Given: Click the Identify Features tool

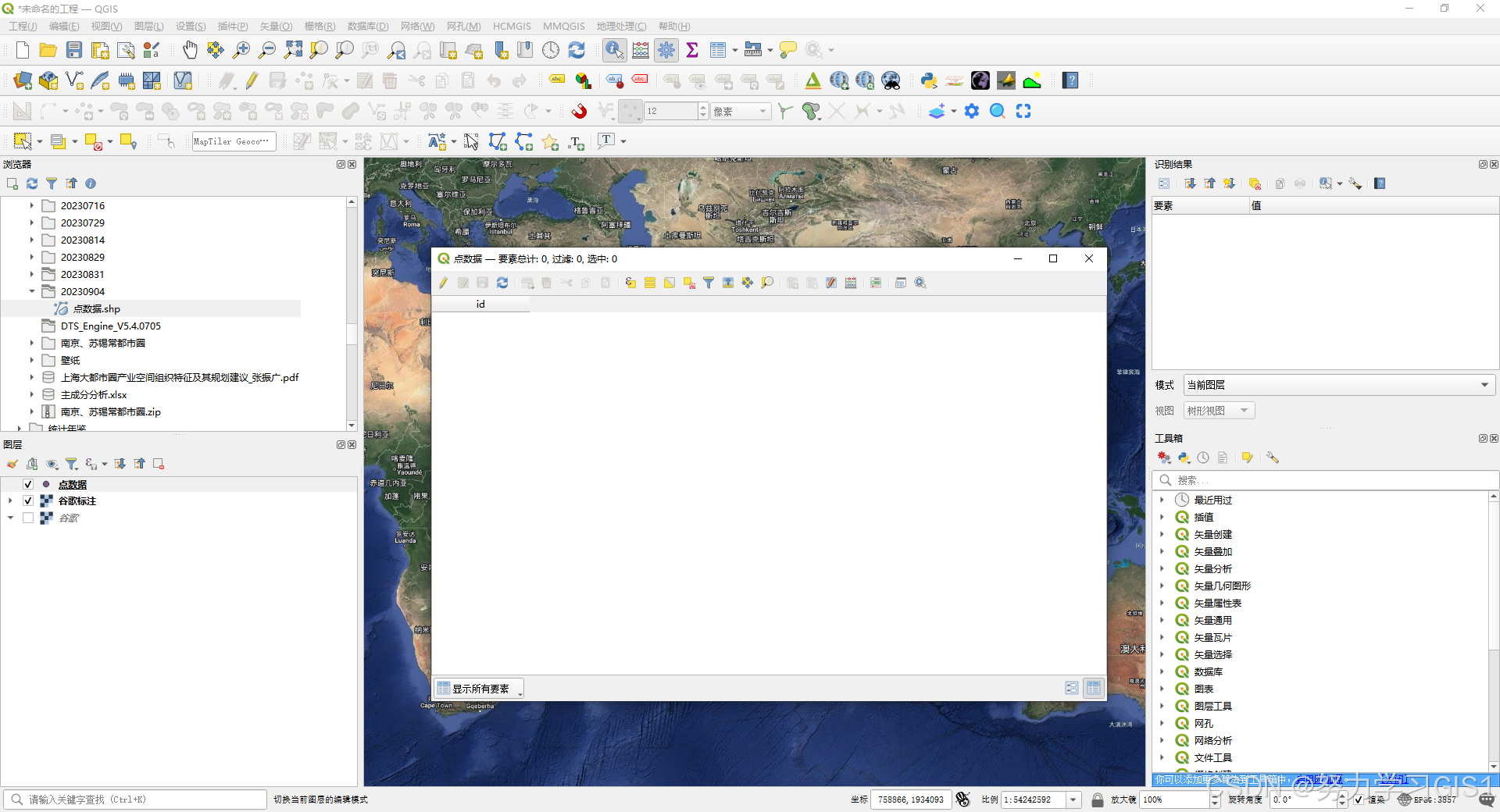Looking at the screenshot, I should point(615,51).
